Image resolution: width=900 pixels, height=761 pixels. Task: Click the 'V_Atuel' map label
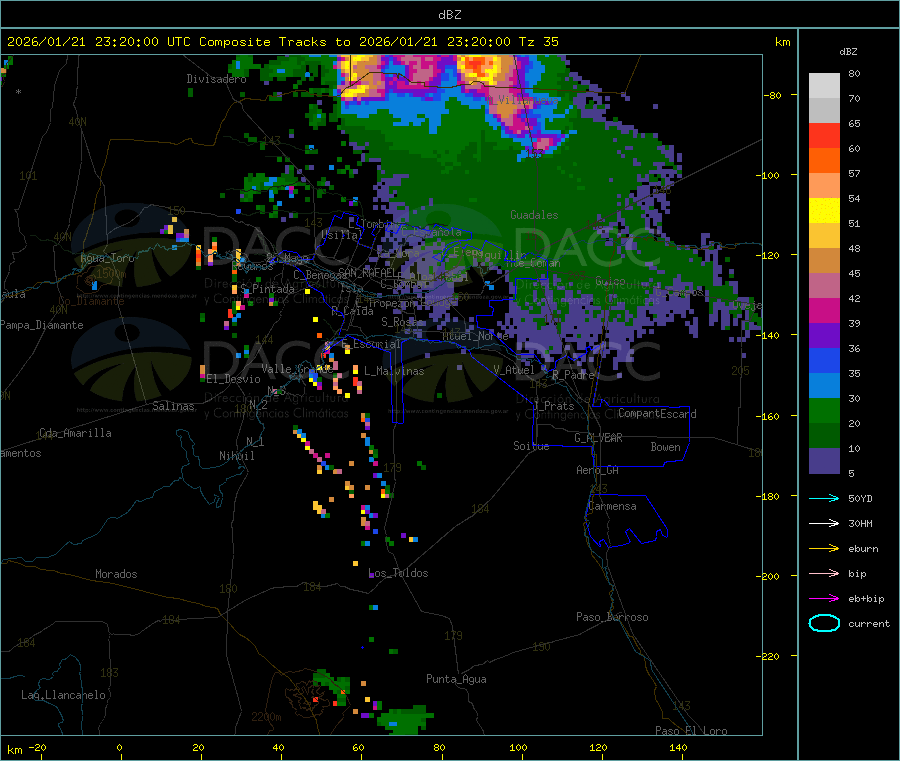514,370
